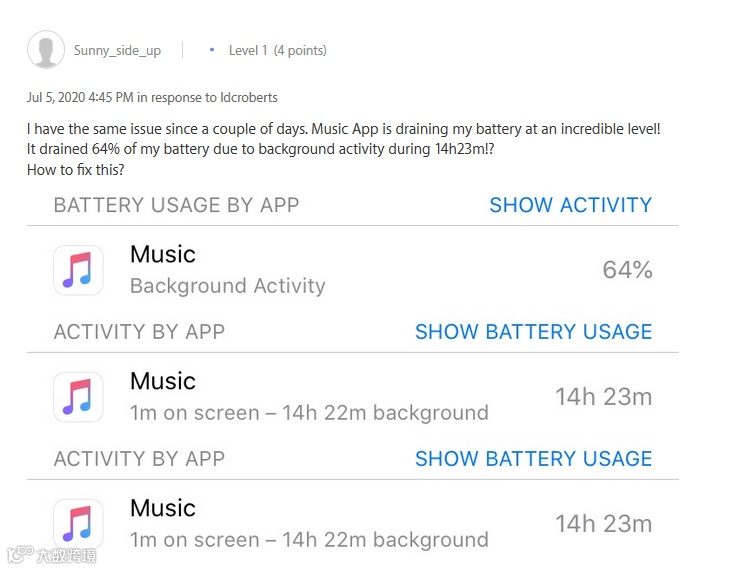Tap the last SHOW BATTERY USAGE link

[533, 459]
